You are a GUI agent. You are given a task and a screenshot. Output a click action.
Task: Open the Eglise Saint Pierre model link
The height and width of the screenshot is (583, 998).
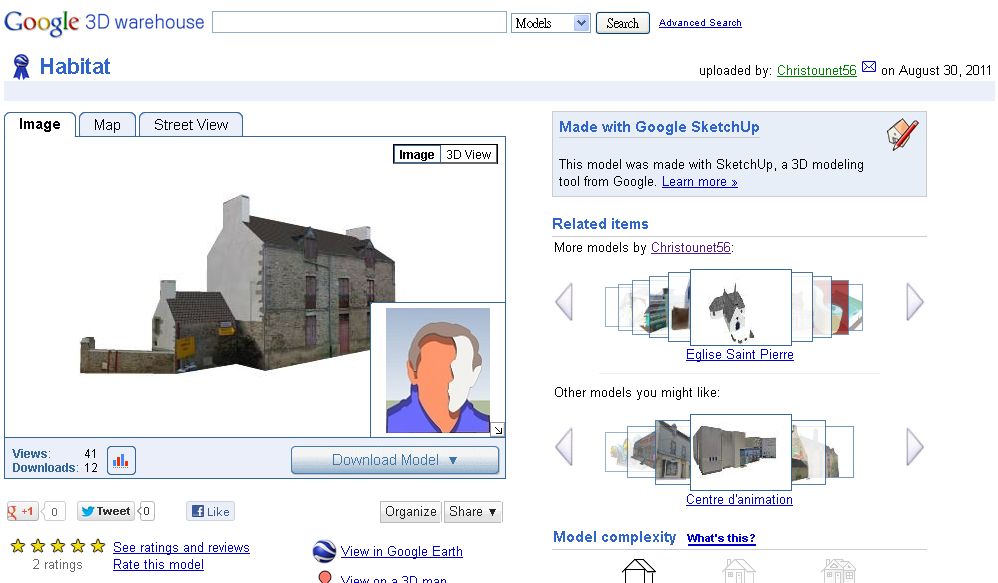[740, 355]
